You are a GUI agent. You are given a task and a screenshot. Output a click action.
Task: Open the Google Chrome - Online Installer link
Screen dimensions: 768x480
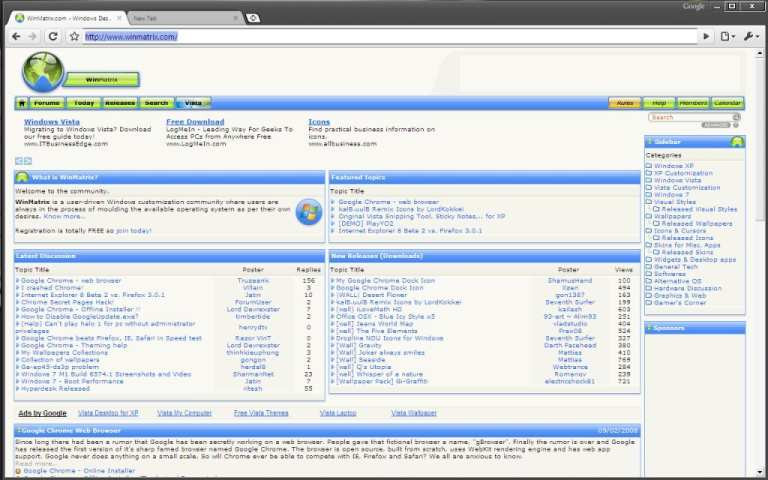click(79, 471)
